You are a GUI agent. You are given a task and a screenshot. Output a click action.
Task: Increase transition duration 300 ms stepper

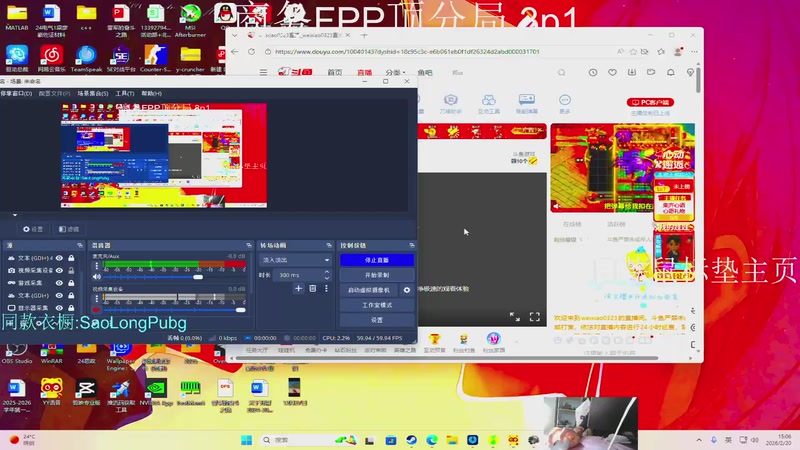[x=327, y=272]
